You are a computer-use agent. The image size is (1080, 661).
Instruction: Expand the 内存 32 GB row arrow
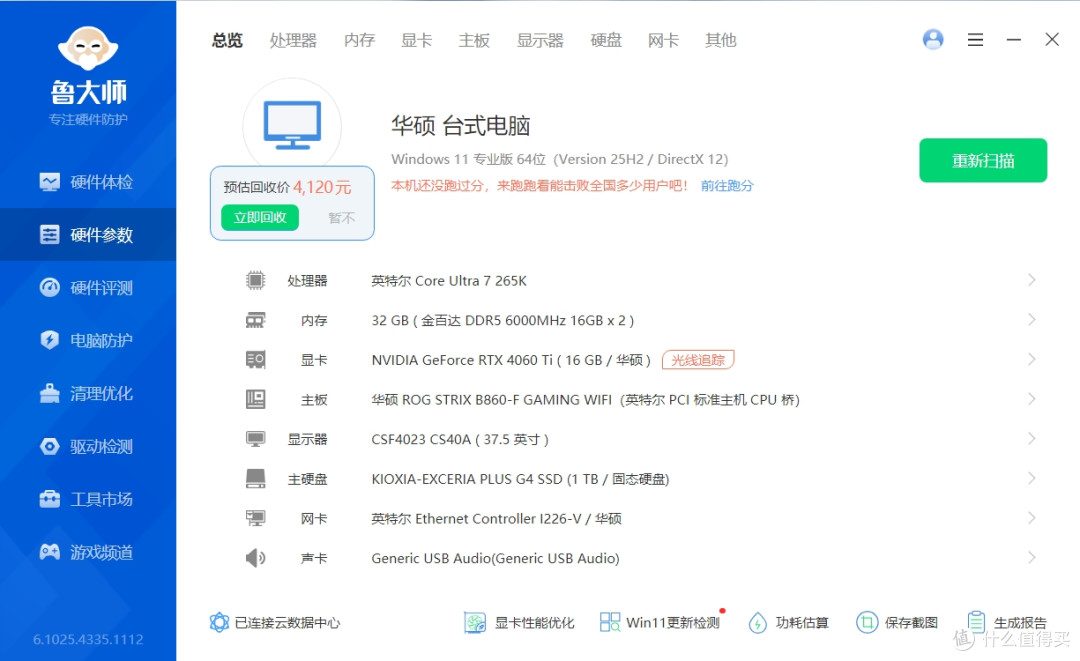point(1031,320)
